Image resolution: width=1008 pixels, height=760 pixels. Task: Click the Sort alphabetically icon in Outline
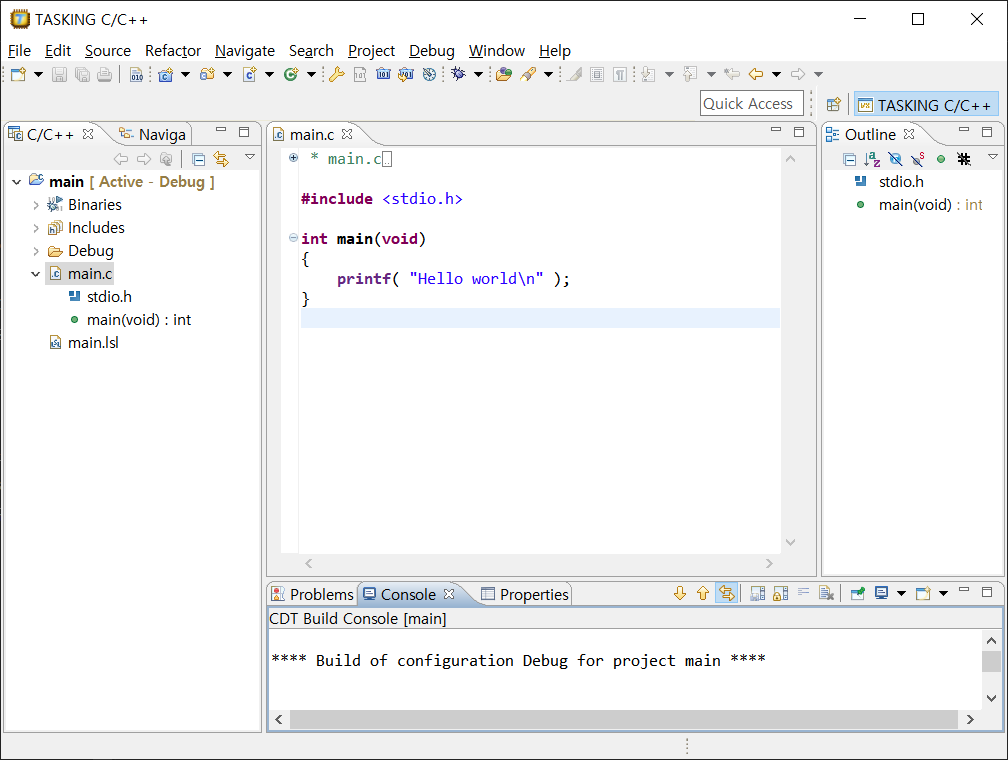(x=872, y=159)
